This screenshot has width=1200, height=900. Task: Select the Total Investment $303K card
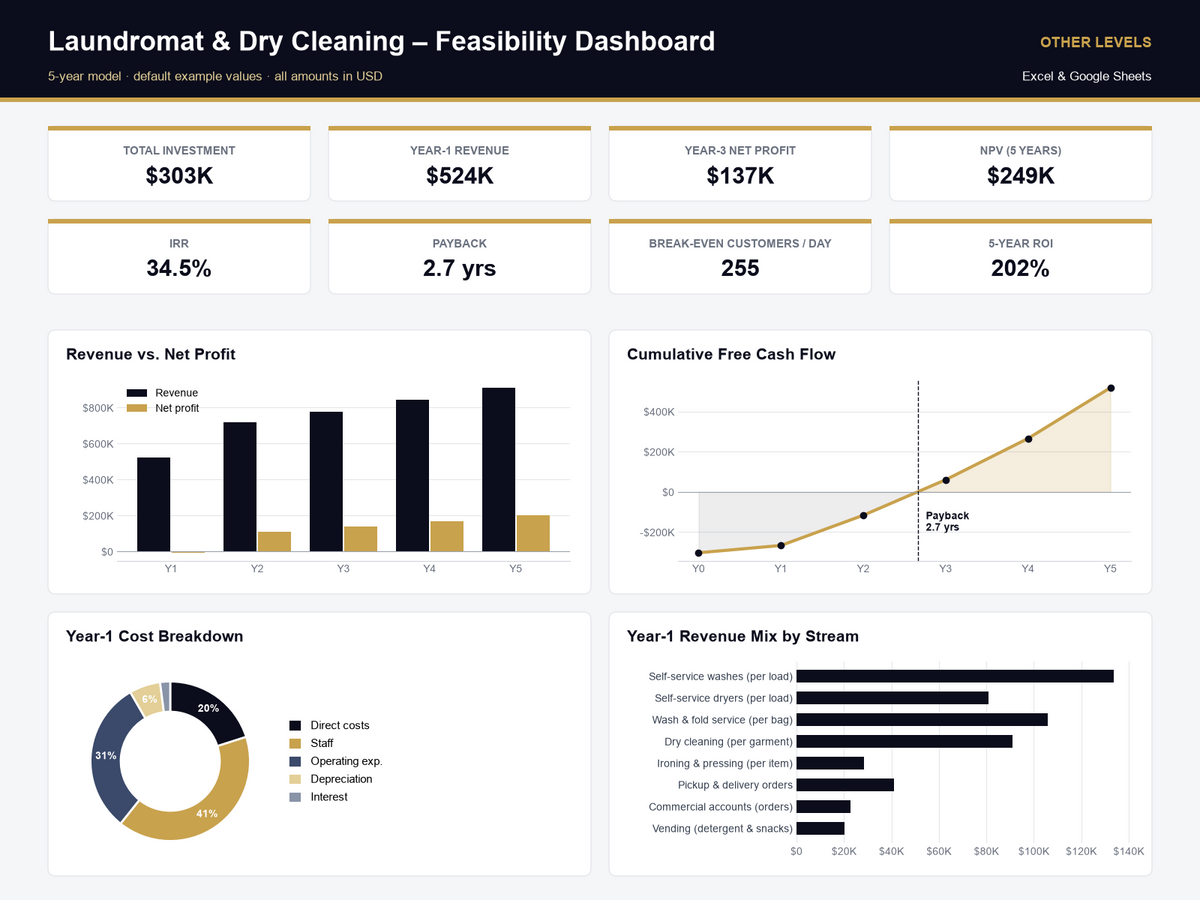pyautogui.click(x=179, y=164)
